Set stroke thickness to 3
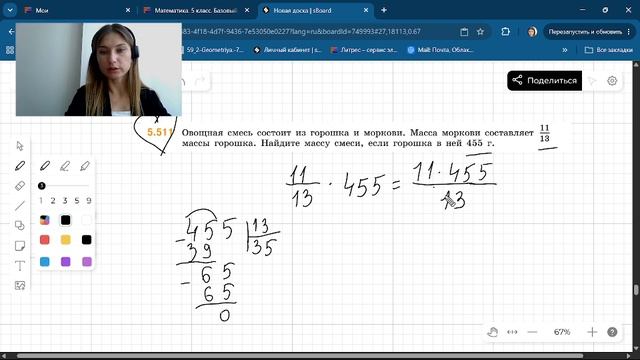This screenshot has height=360, width=640. (x=65, y=200)
